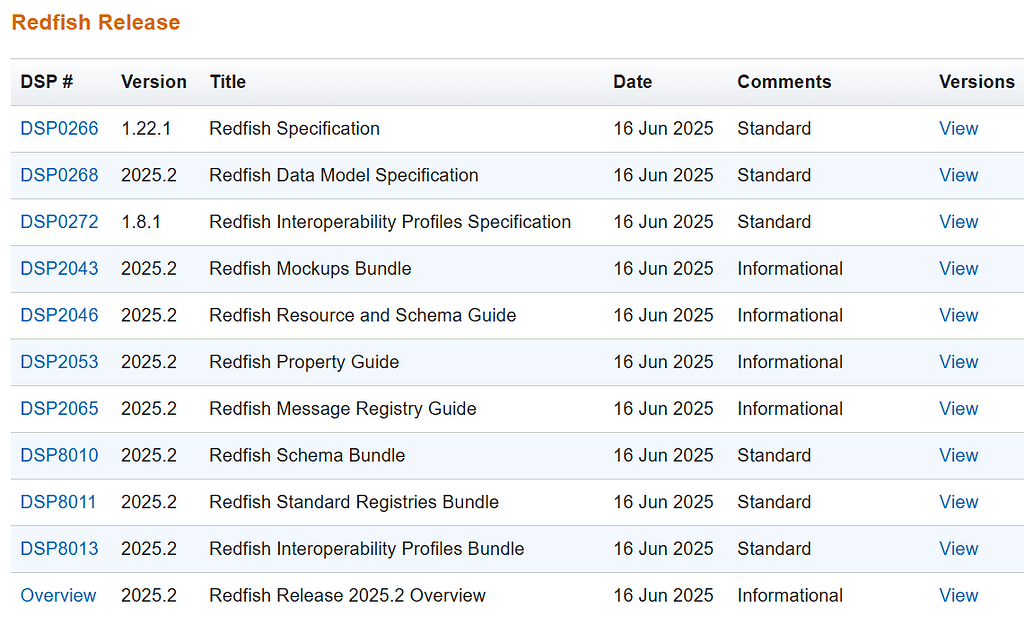Viewport: 1024px width, 624px height.
Task: View versions of the Data Model Specification
Action: (x=958, y=175)
